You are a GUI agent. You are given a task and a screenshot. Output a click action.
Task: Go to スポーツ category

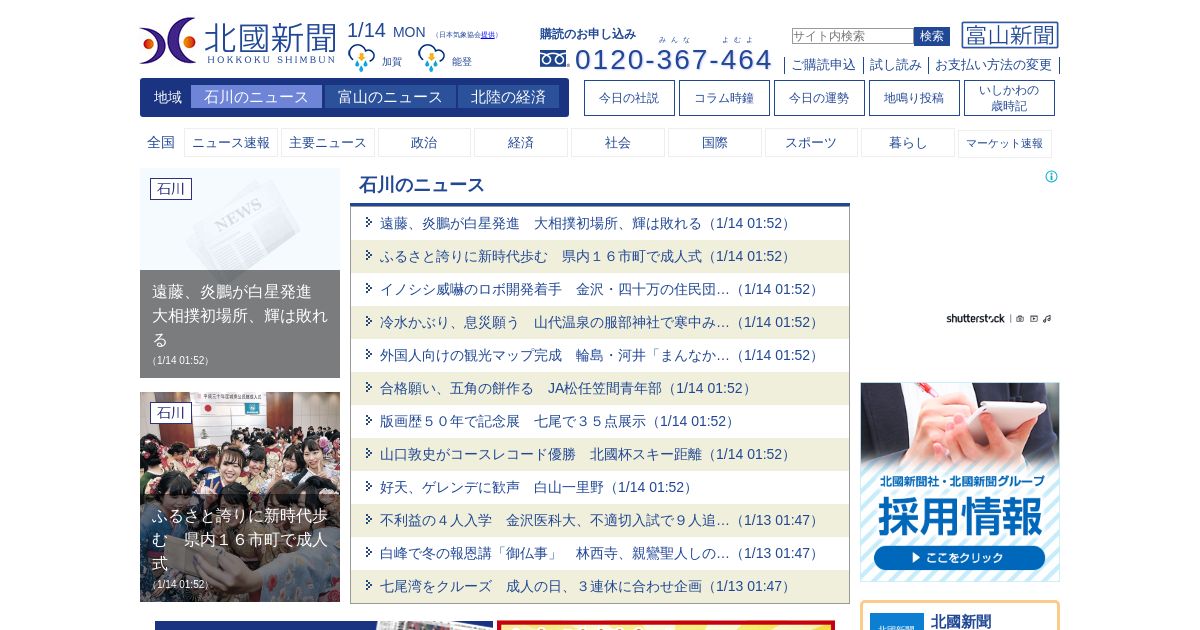pyautogui.click(x=811, y=143)
